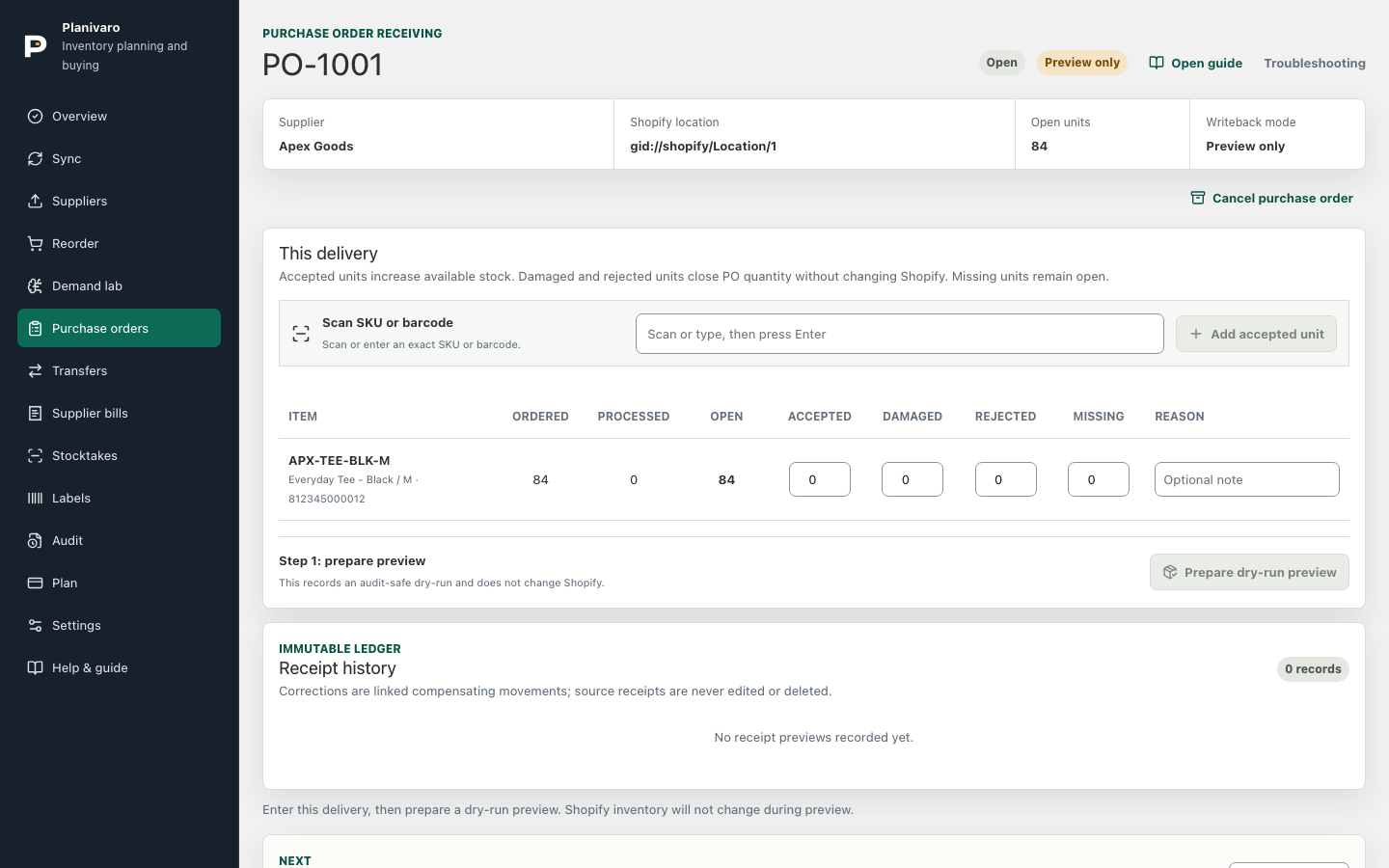Navigate to Labels
This screenshot has height=868, width=1389.
[119, 498]
